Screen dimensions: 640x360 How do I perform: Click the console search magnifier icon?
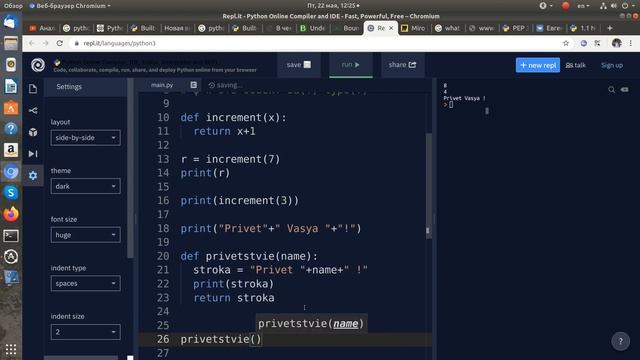coord(611,89)
